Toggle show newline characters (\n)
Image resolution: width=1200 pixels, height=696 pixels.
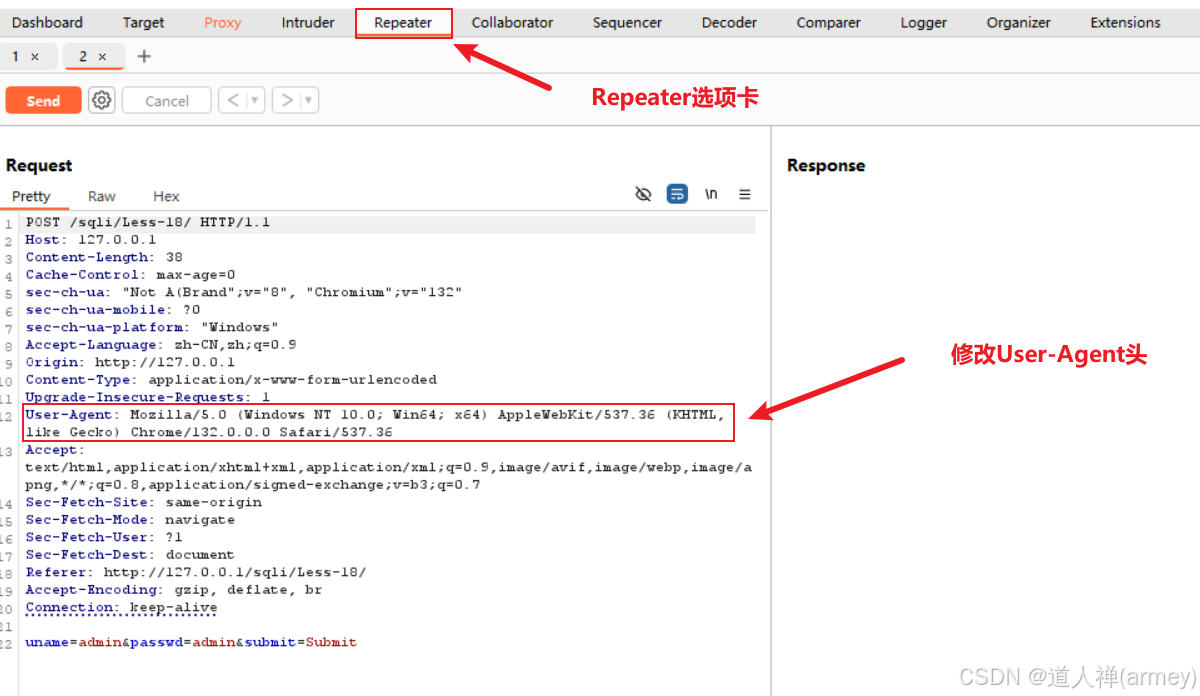click(711, 194)
